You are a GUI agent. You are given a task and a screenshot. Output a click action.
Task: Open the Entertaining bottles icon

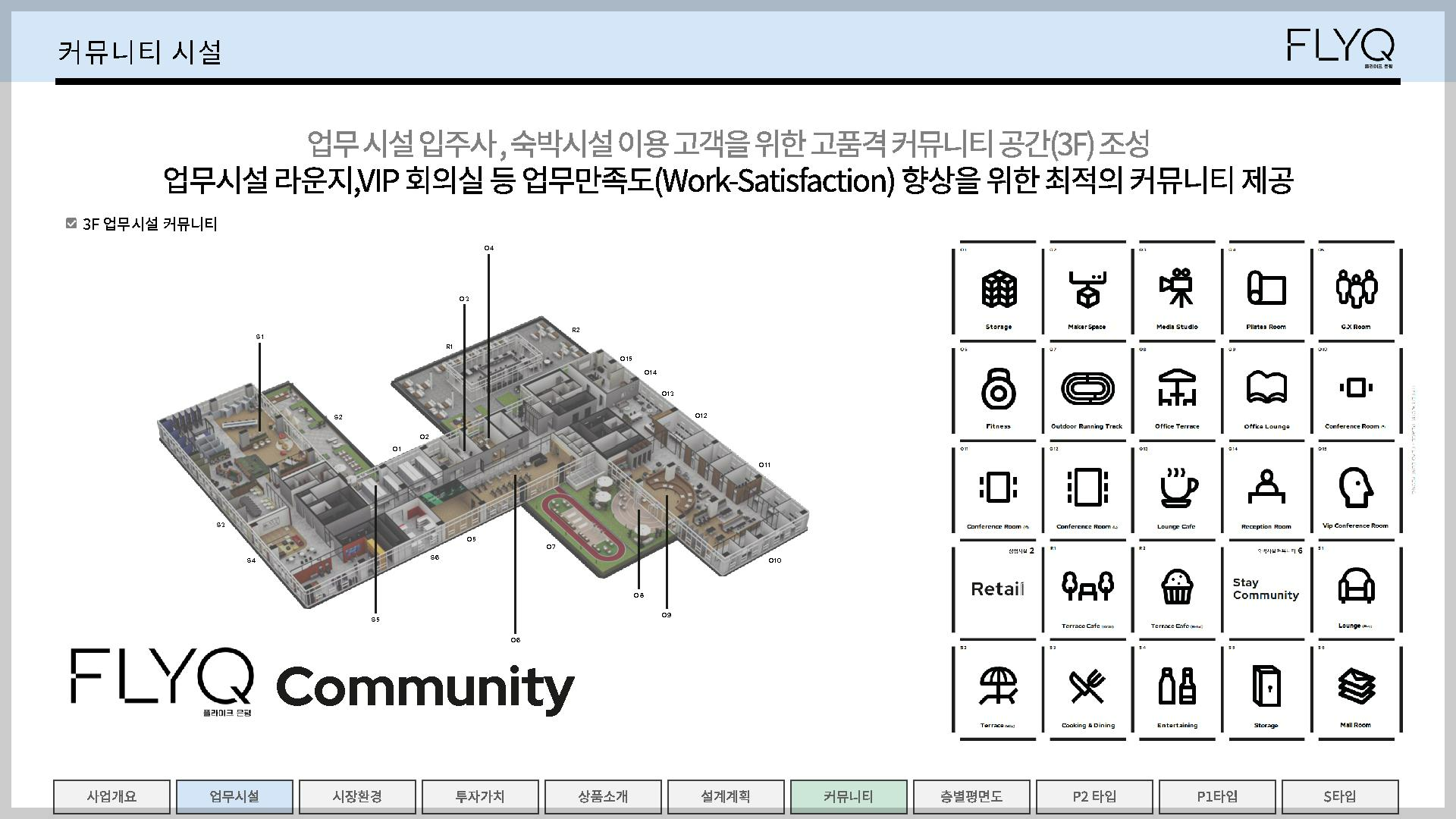(x=1177, y=686)
